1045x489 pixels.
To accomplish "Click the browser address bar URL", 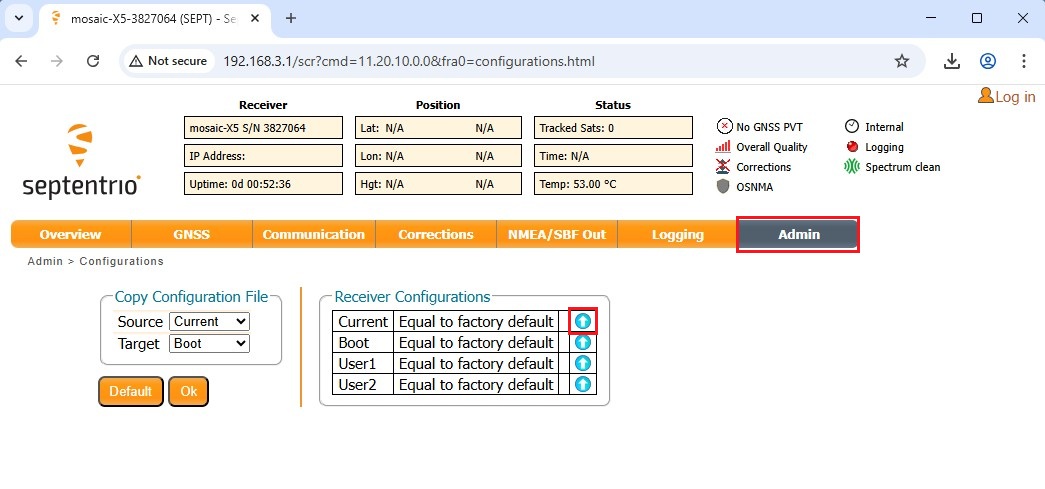I will click(x=408, y=61).
